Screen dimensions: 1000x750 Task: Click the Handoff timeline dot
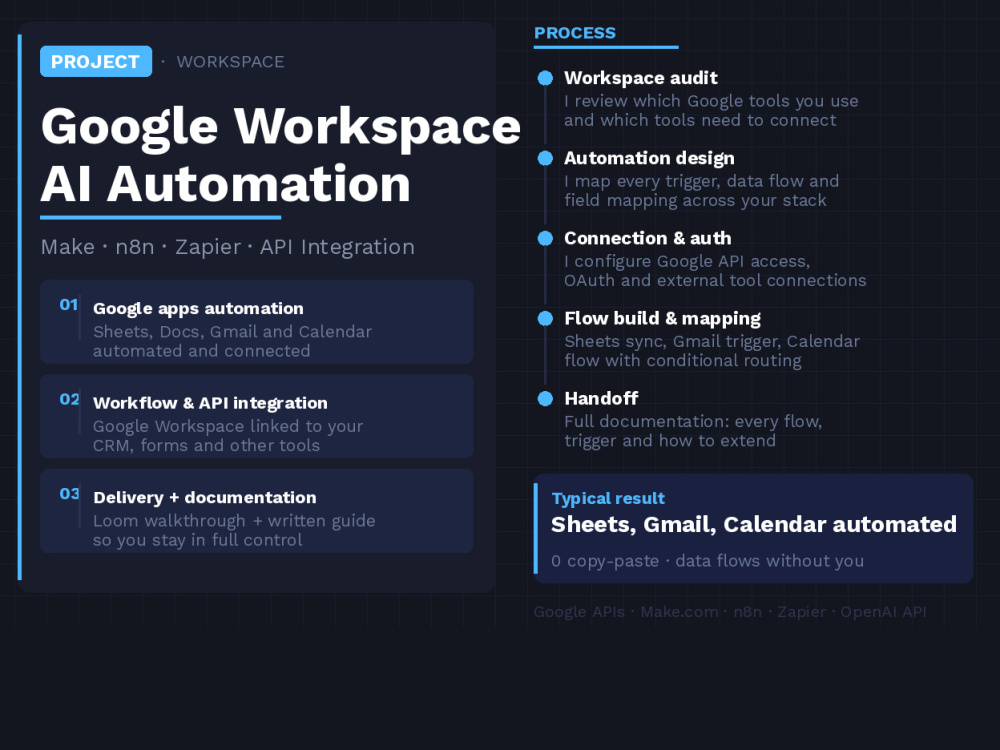click(545, 399)
